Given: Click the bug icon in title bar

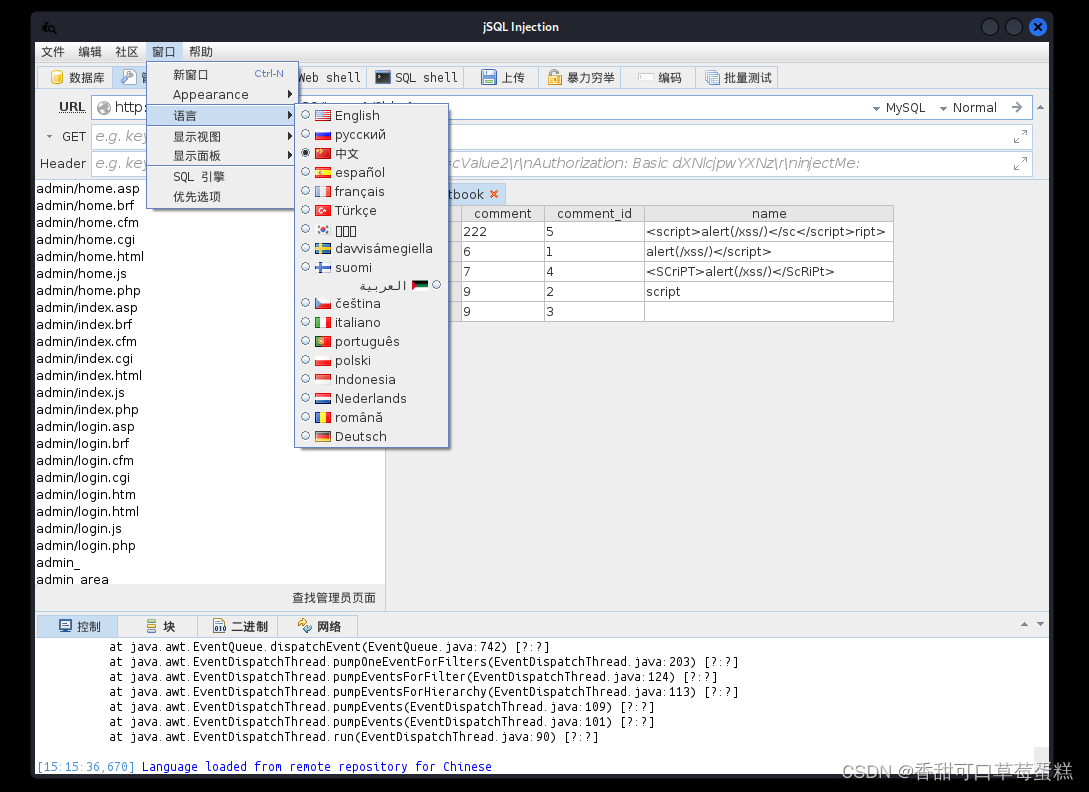Looking at the screenshot, I should click(49, 27).
